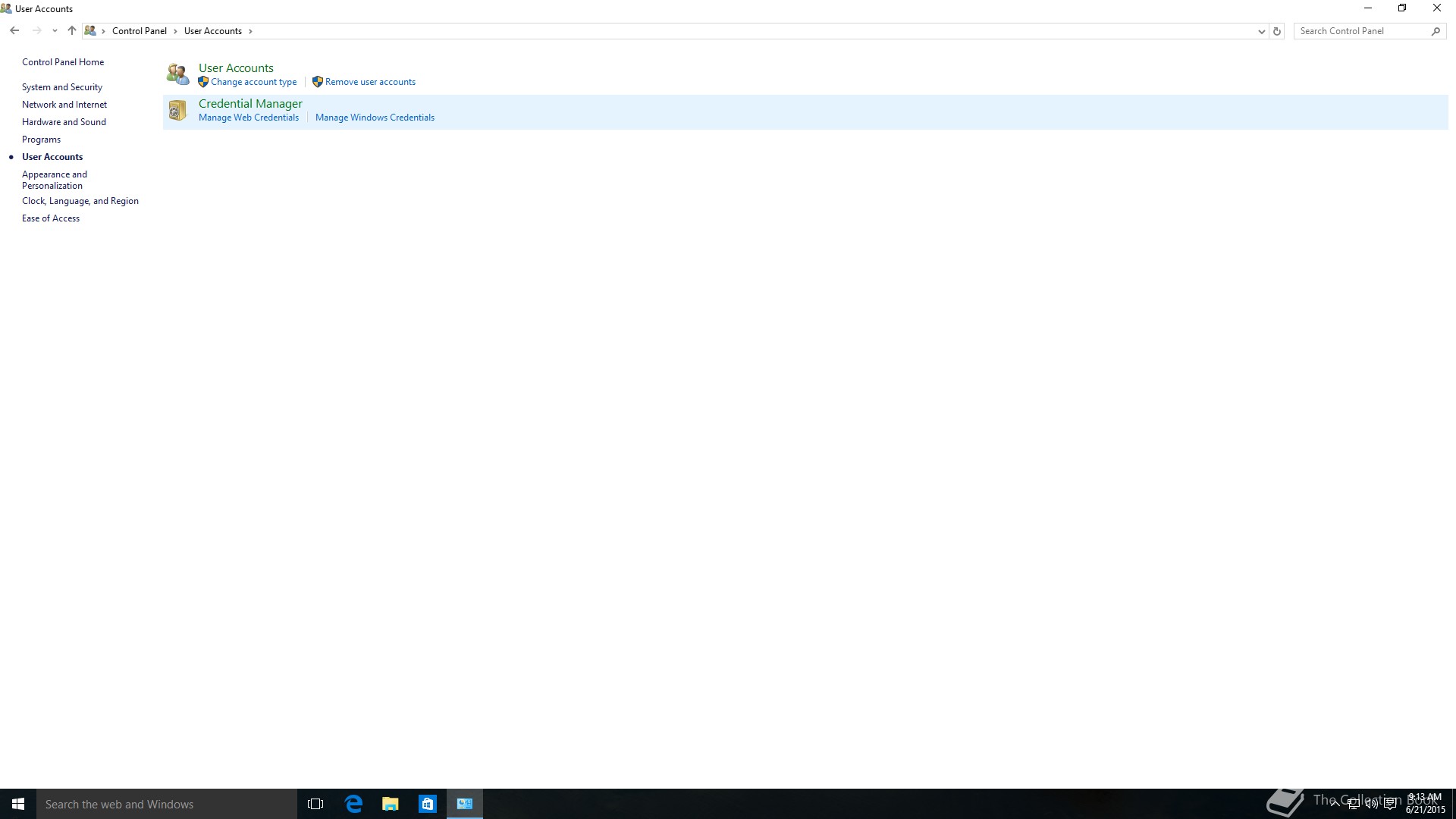Viewport: 1456px width, 819px height.
Task: Click the search magnifier icon
Action: click(1436, 31)
